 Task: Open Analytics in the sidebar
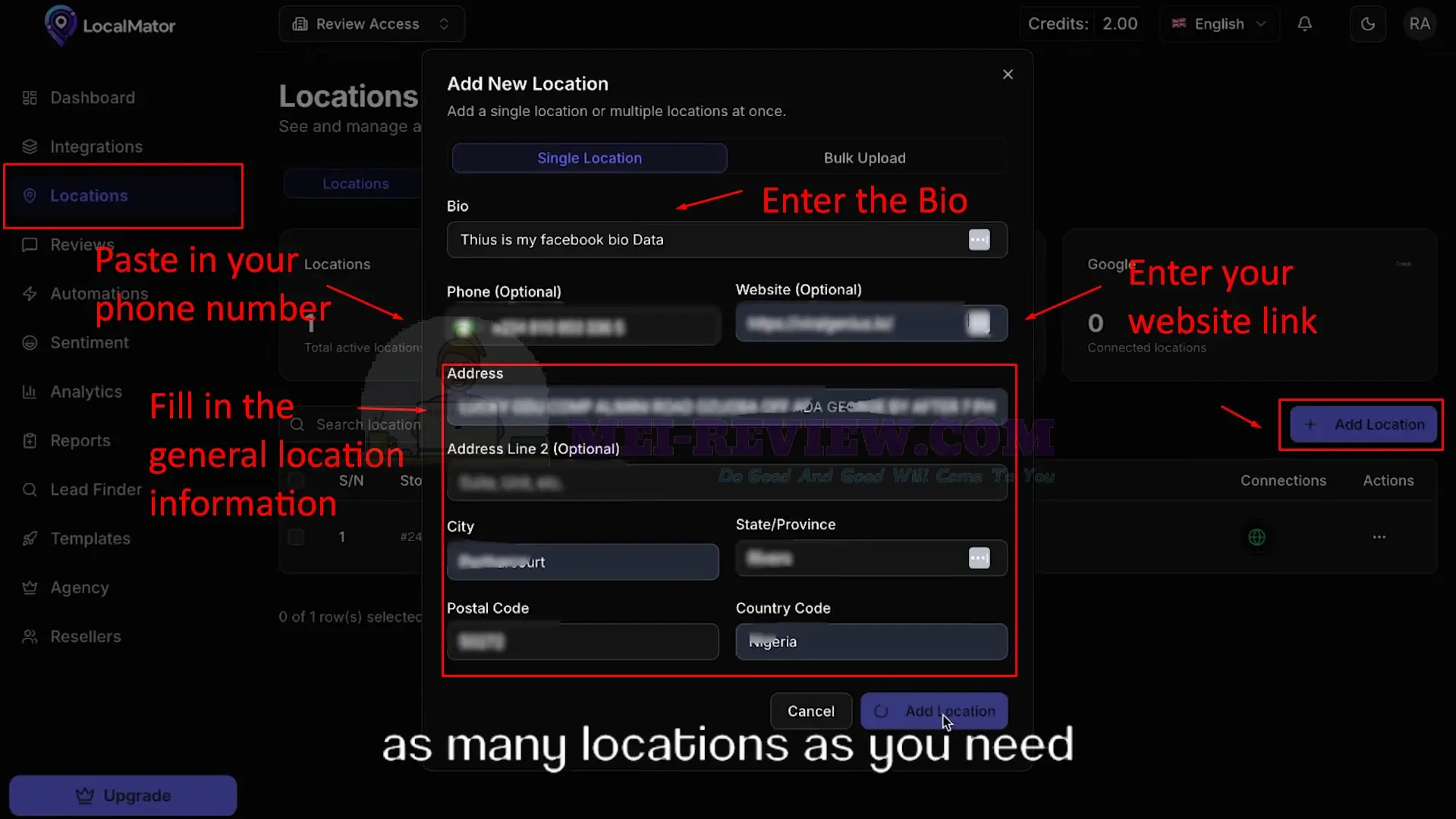86,392
